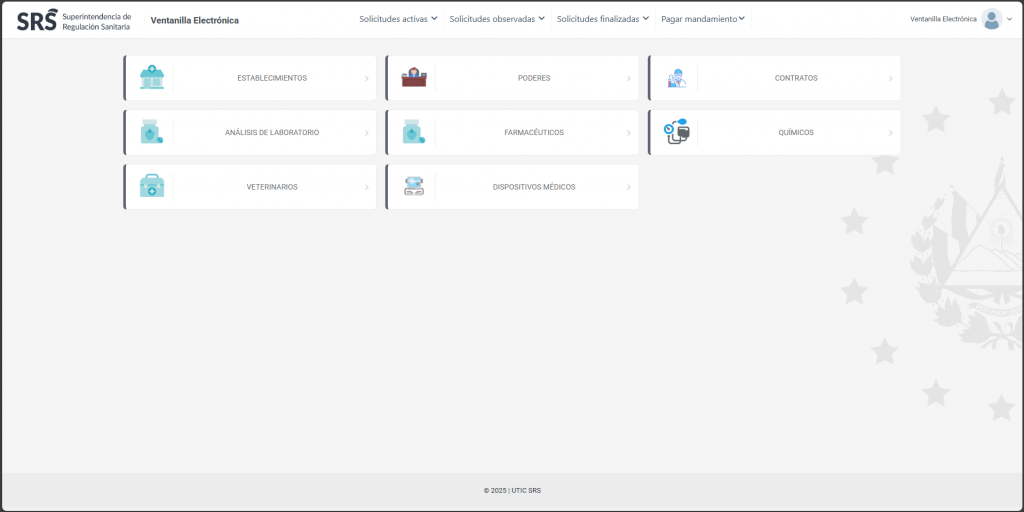Click the Farmacéuticos medicine bottle icon

pyautogui.click(x=414, y=132)
